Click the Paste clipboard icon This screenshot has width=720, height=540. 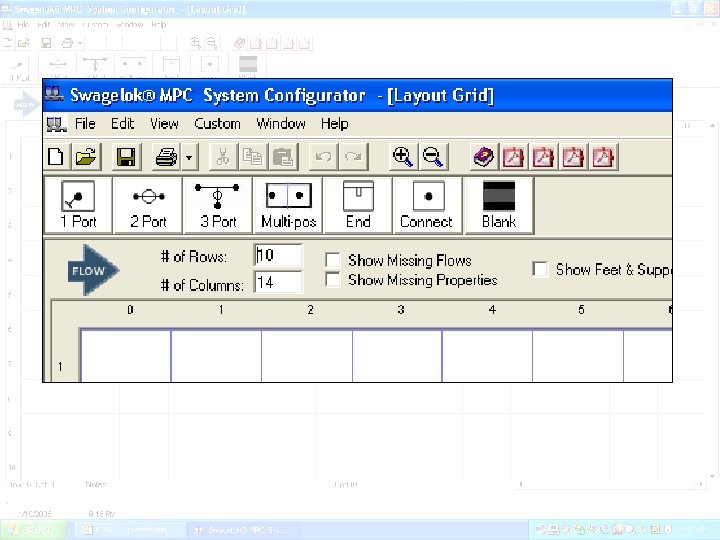(x=283, y=157)
